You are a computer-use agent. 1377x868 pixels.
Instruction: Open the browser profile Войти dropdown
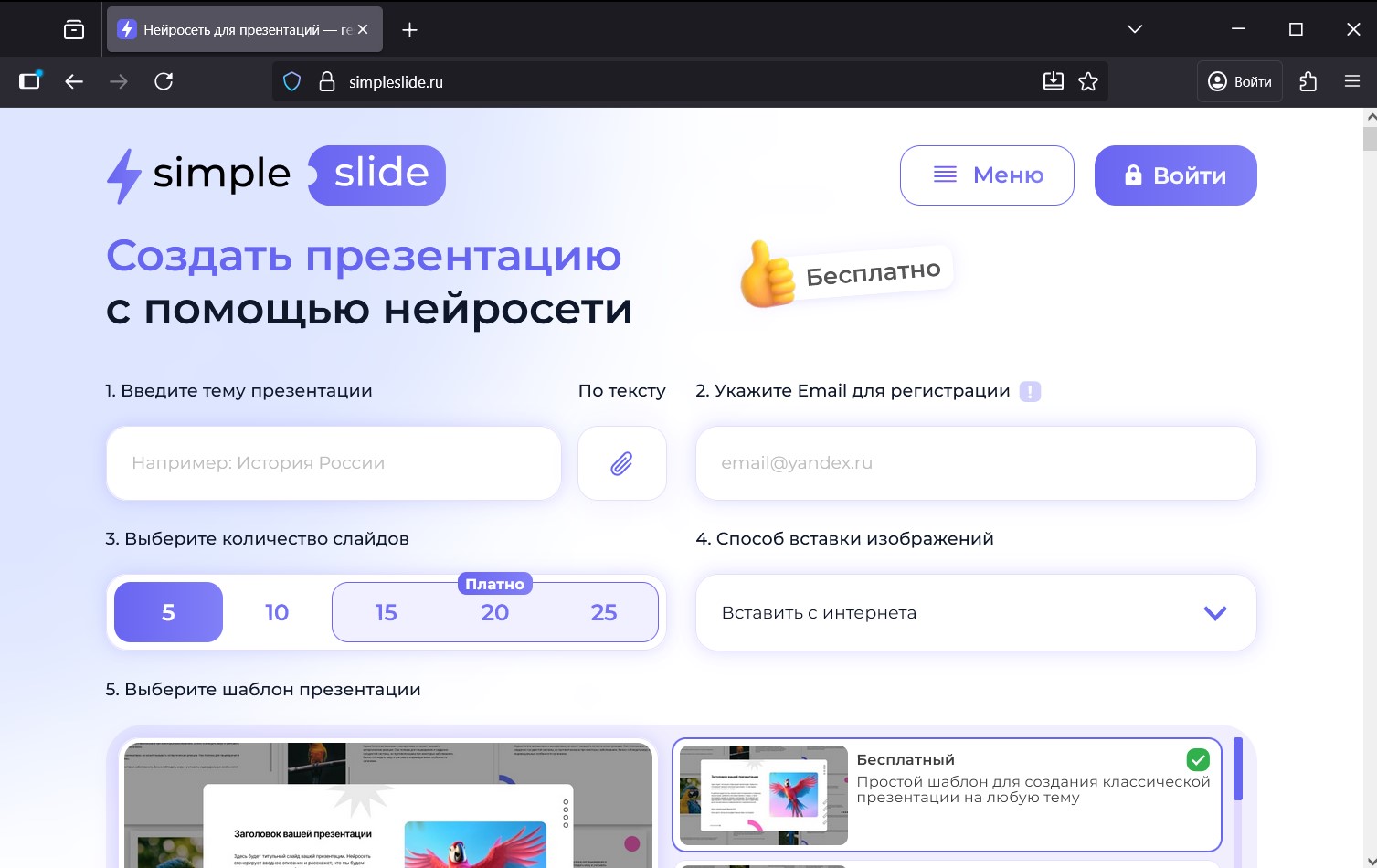[x=1239, y=81]
